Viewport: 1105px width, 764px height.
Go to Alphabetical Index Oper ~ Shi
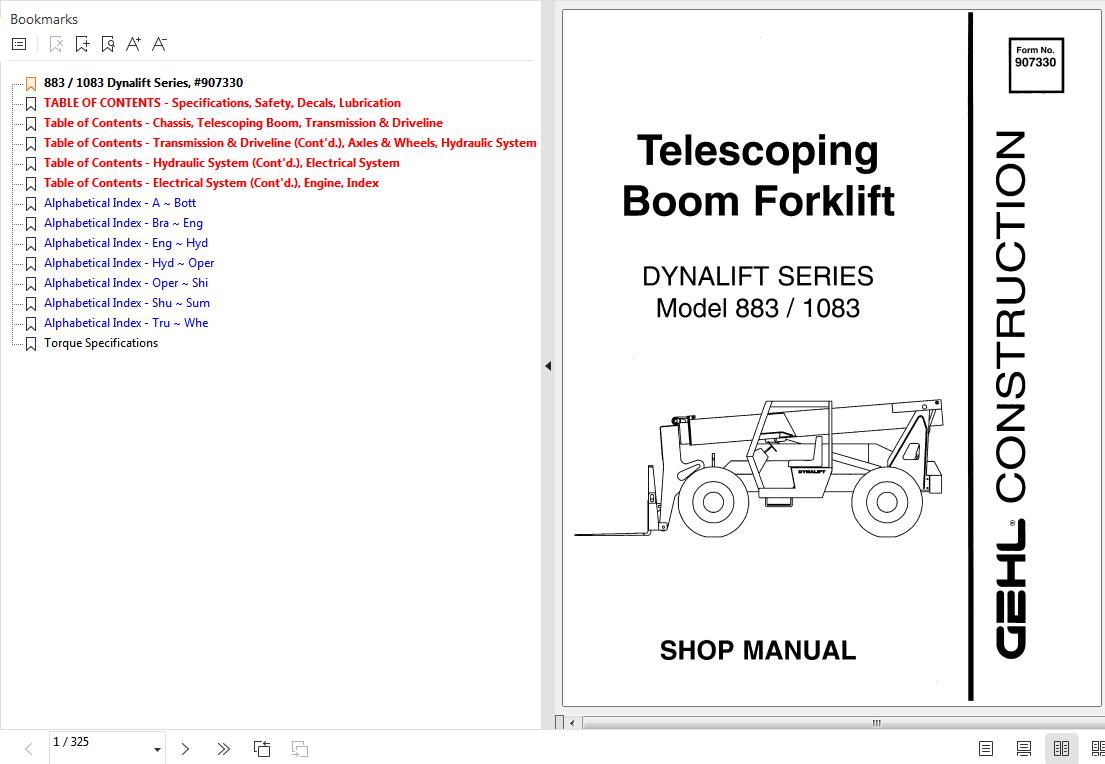(125, 283)
